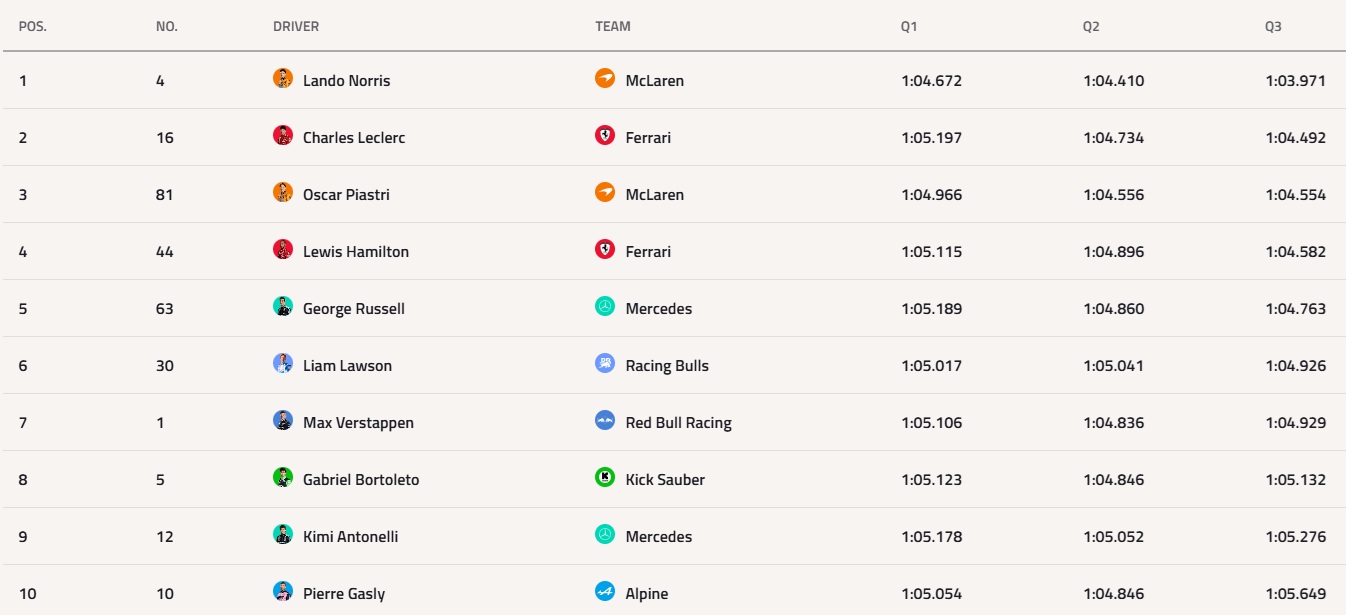This screenshot has width=1346, height=615.
Task: Click the McLaren logo in Oscar Piastri's row
Action: coord(605,192)
